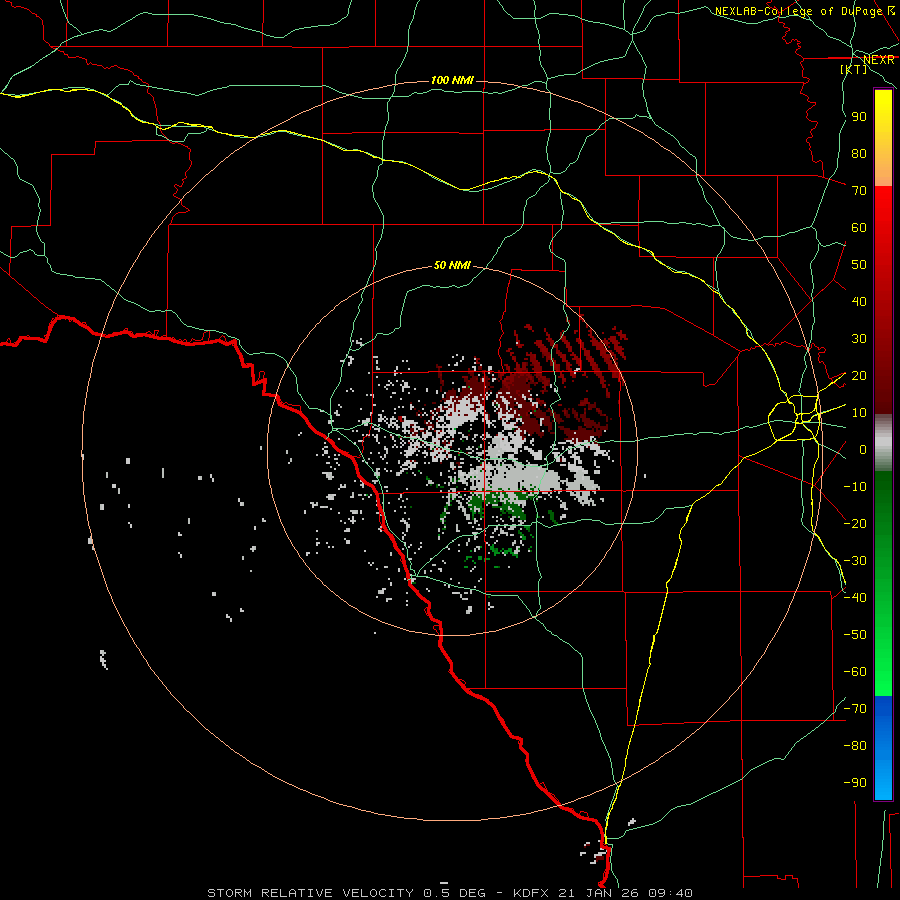Viewport: 900px width, 900px height.
Task: Select the -90 knot scale label
Action: [x=855, y=783]
